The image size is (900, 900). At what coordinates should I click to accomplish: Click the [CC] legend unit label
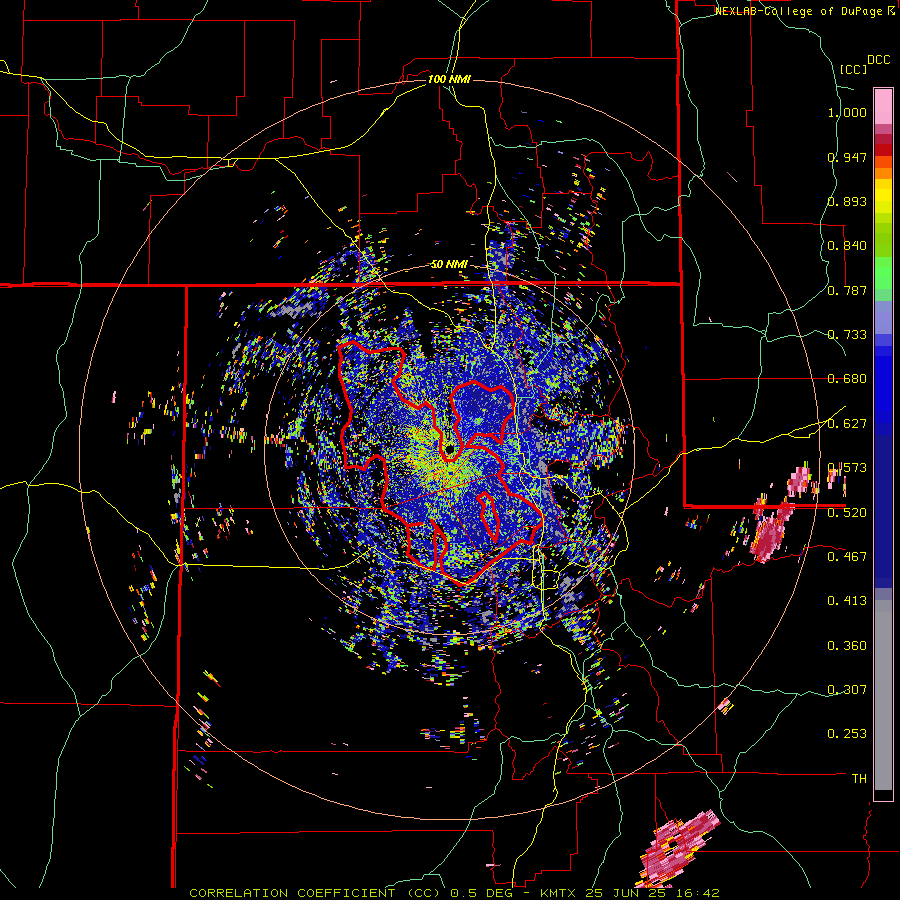[854, 69]
